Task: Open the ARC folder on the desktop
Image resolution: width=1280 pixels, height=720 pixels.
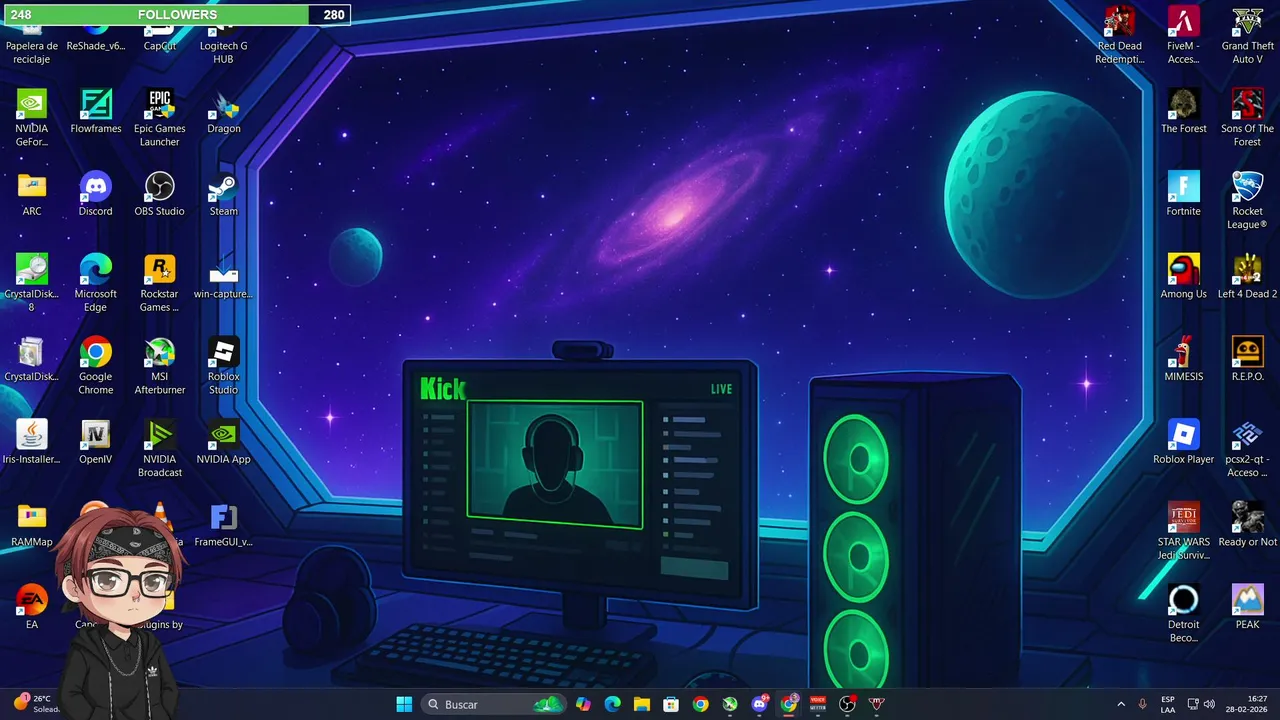Action: point(32,194)
